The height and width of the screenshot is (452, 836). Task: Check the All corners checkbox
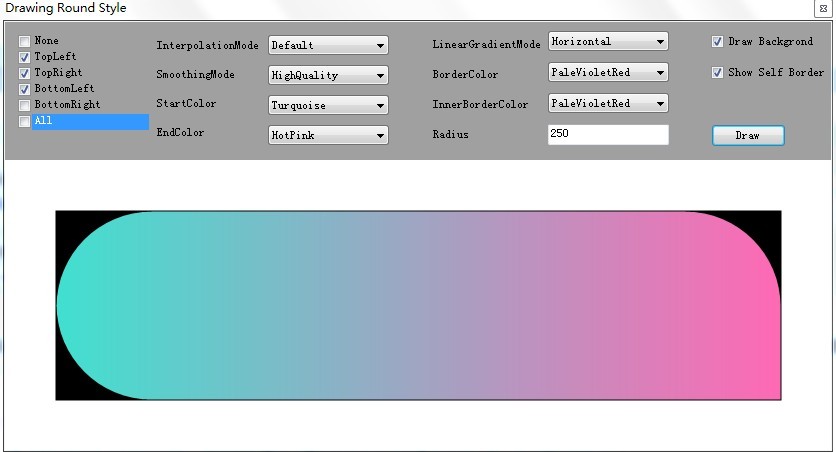pyautogui.click(x=25, y=122)
